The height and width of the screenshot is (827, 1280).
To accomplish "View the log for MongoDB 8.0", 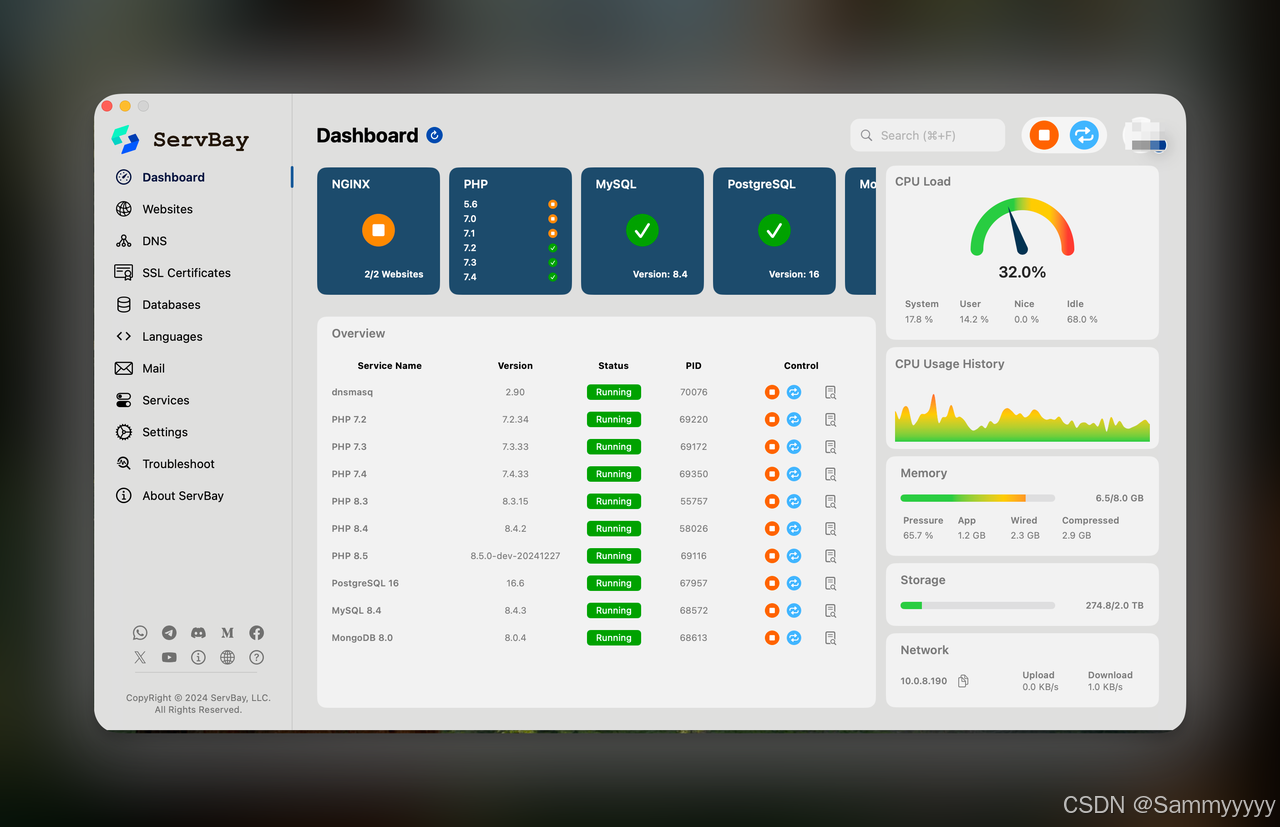I will coord(830,638).
